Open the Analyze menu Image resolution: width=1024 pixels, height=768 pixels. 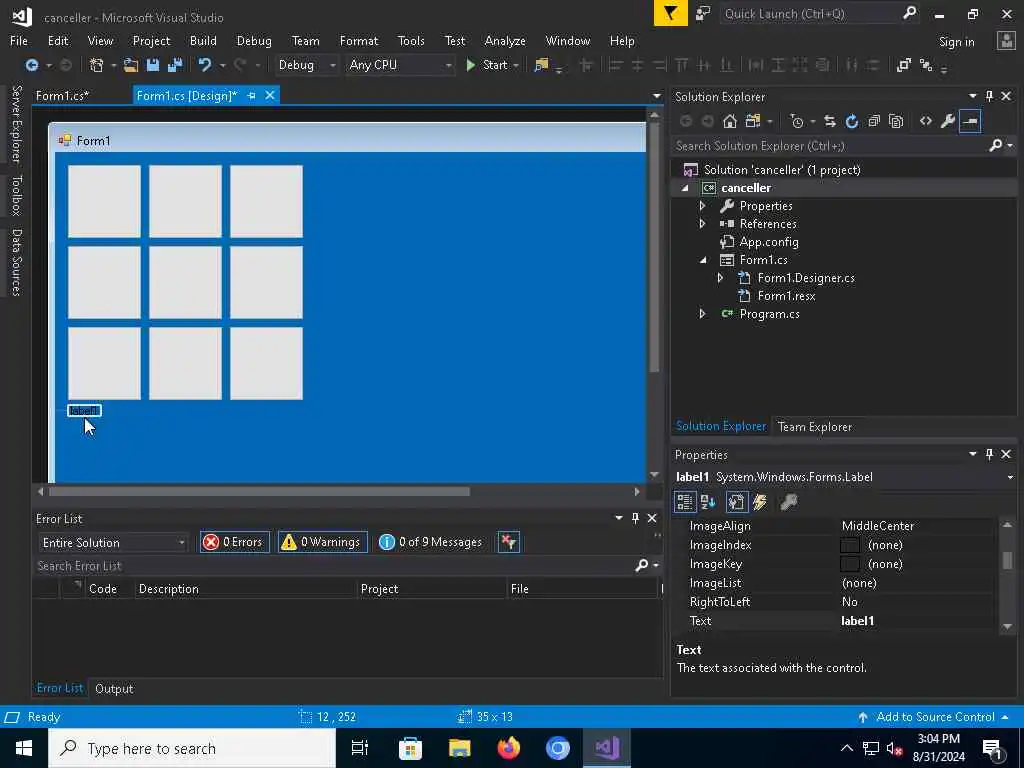coord(505,40)
